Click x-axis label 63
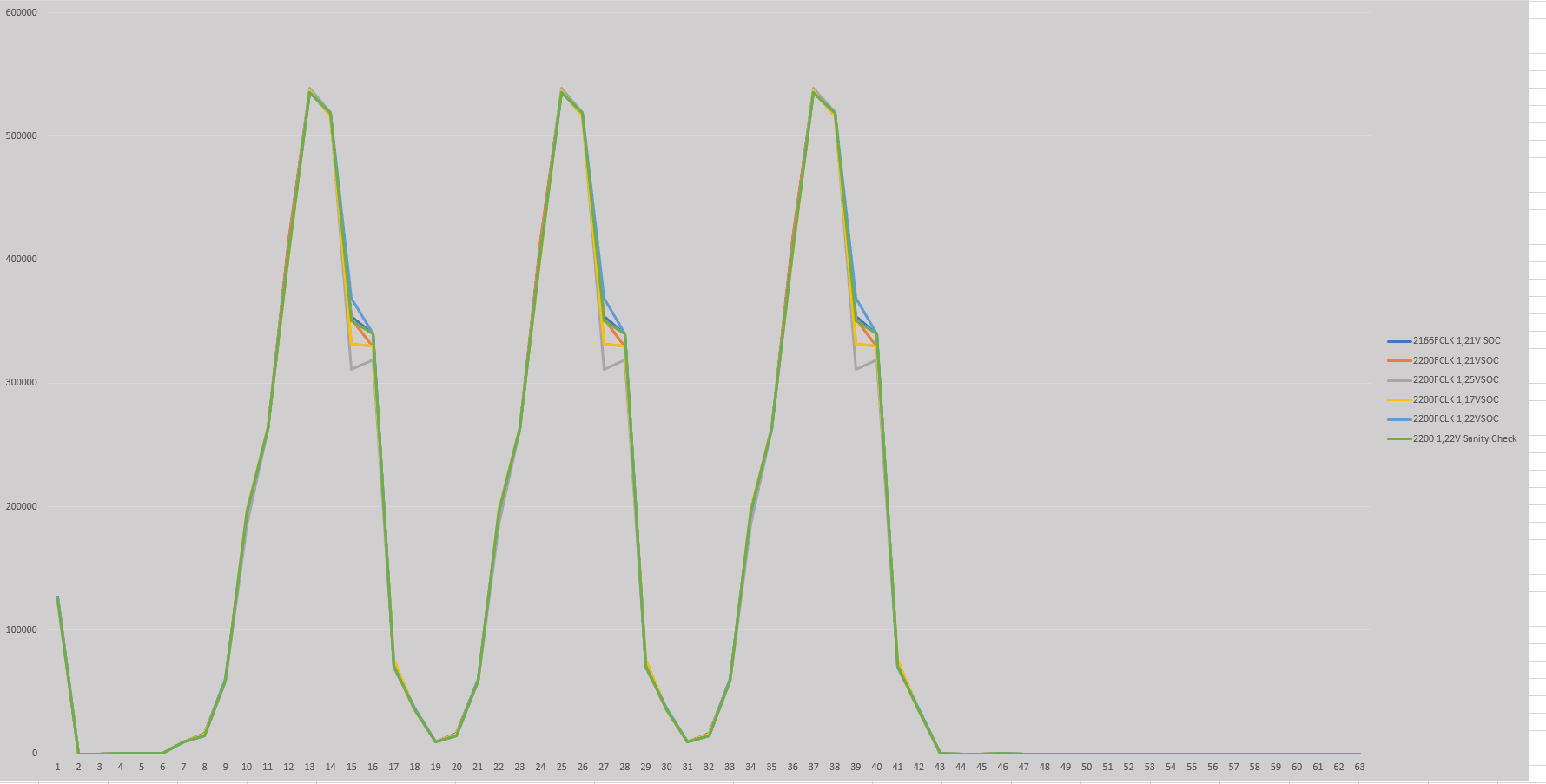This screenshot has width=1546, height=784. (1359, 767)
